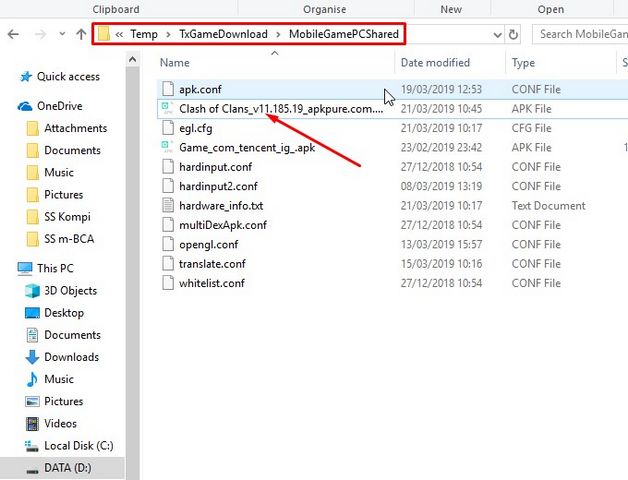628x480 pixels.
Task: Select the whitelist.conf file icon
Action: 168,283
